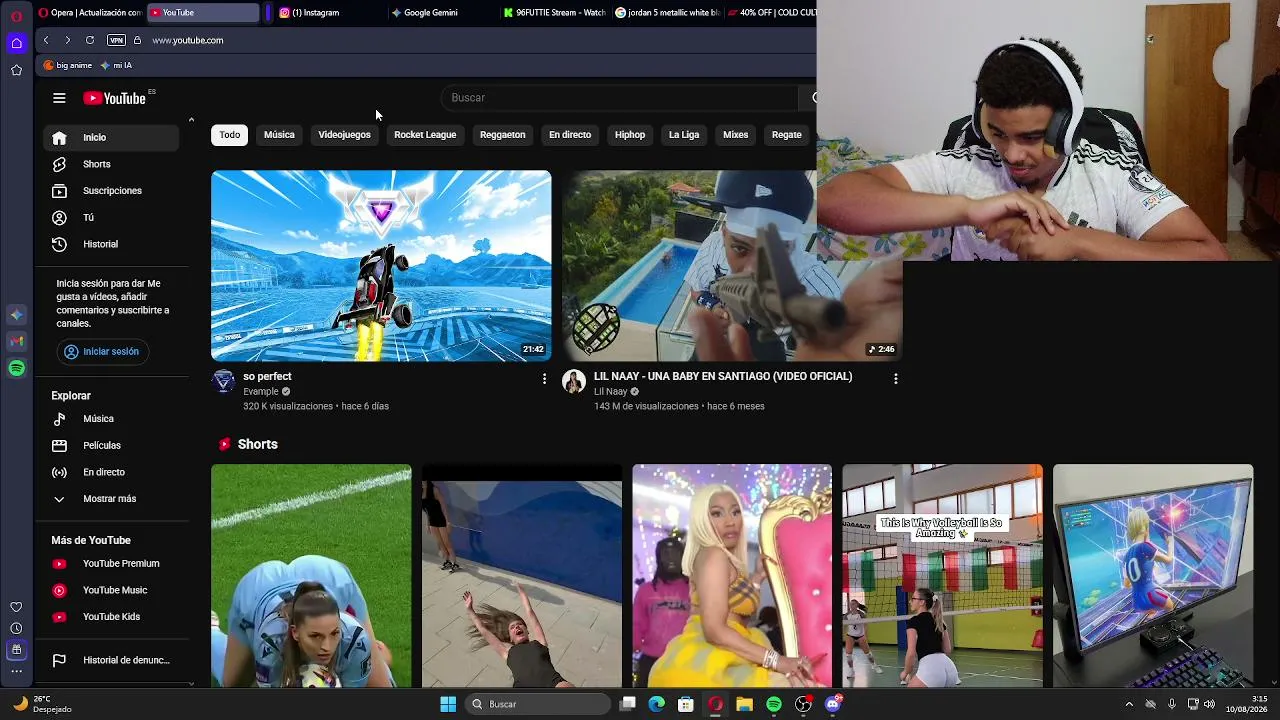This screenshot has width=1280, height=720.
Task: Open YouTube Premium link
Action: (x=110, y=564)
